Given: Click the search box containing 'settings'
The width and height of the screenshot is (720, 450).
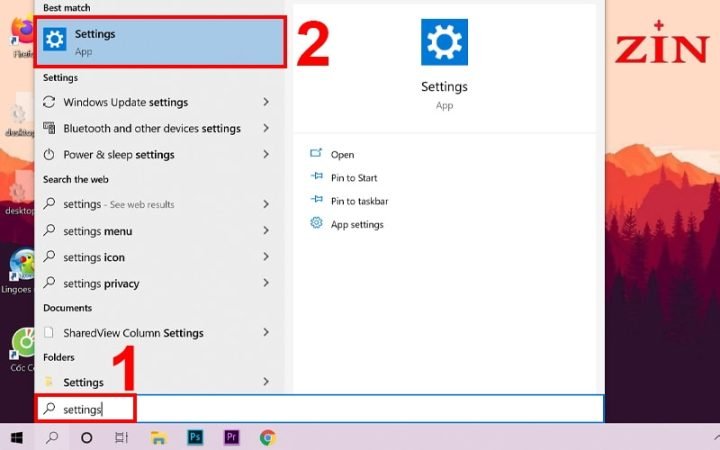Looking at the screenshot, I should click(320, 409).
